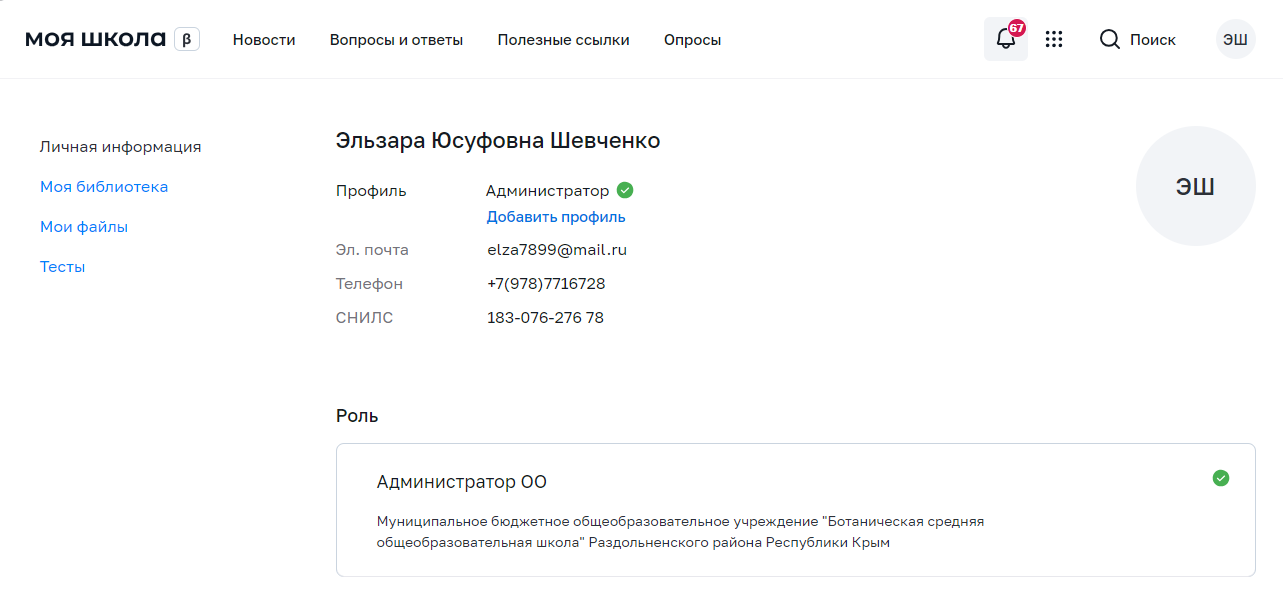Click the beta β badge
The width and height of the screenshot is (1283, 614).
coord(187,40)
